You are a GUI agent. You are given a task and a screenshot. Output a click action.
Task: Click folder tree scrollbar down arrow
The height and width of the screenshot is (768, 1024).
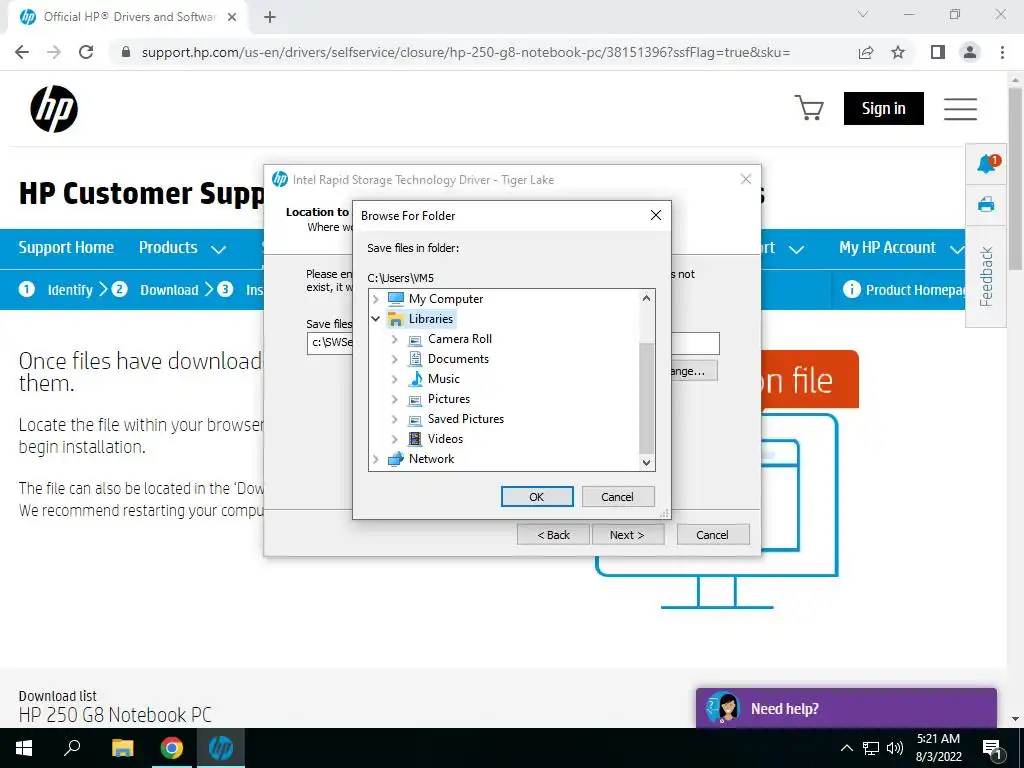pyautogui.click(x=646, y=462)
